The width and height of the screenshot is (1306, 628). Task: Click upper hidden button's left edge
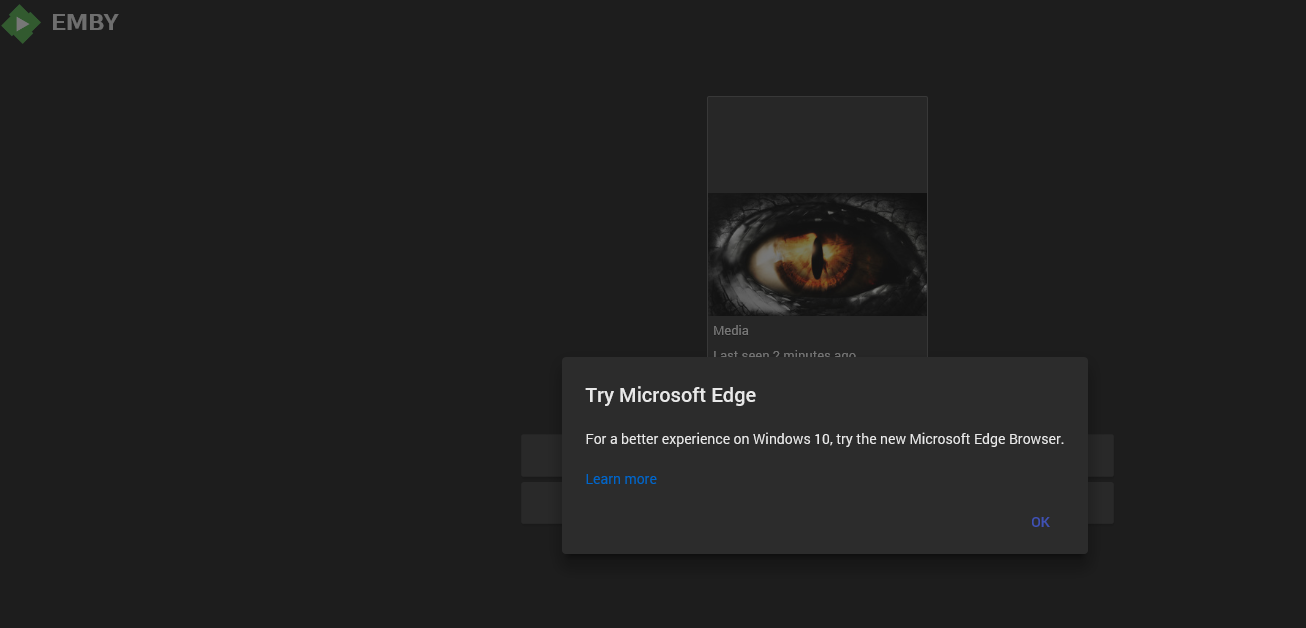[540, 455]
